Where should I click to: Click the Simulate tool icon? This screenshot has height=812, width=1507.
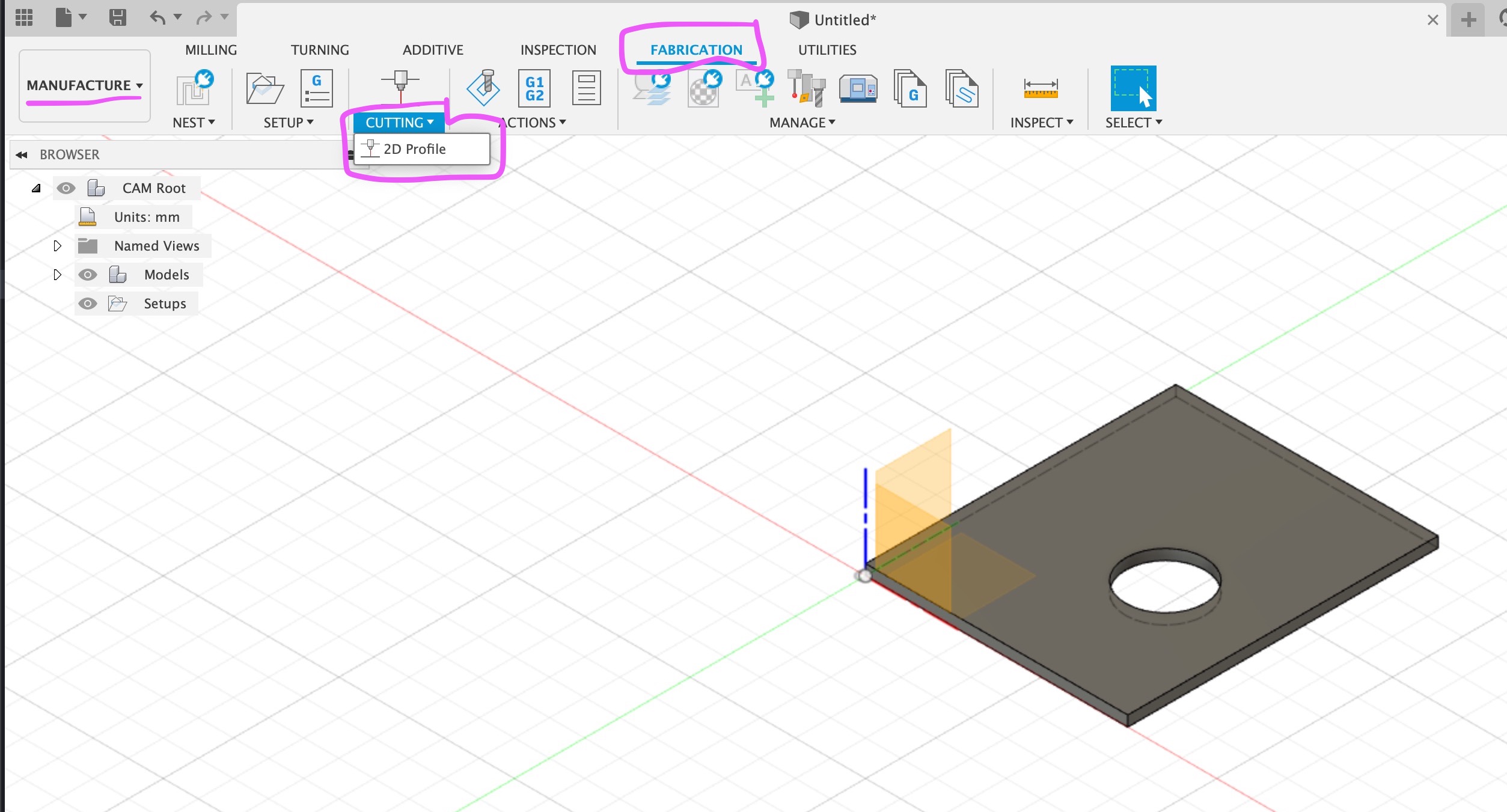[483, 88]
